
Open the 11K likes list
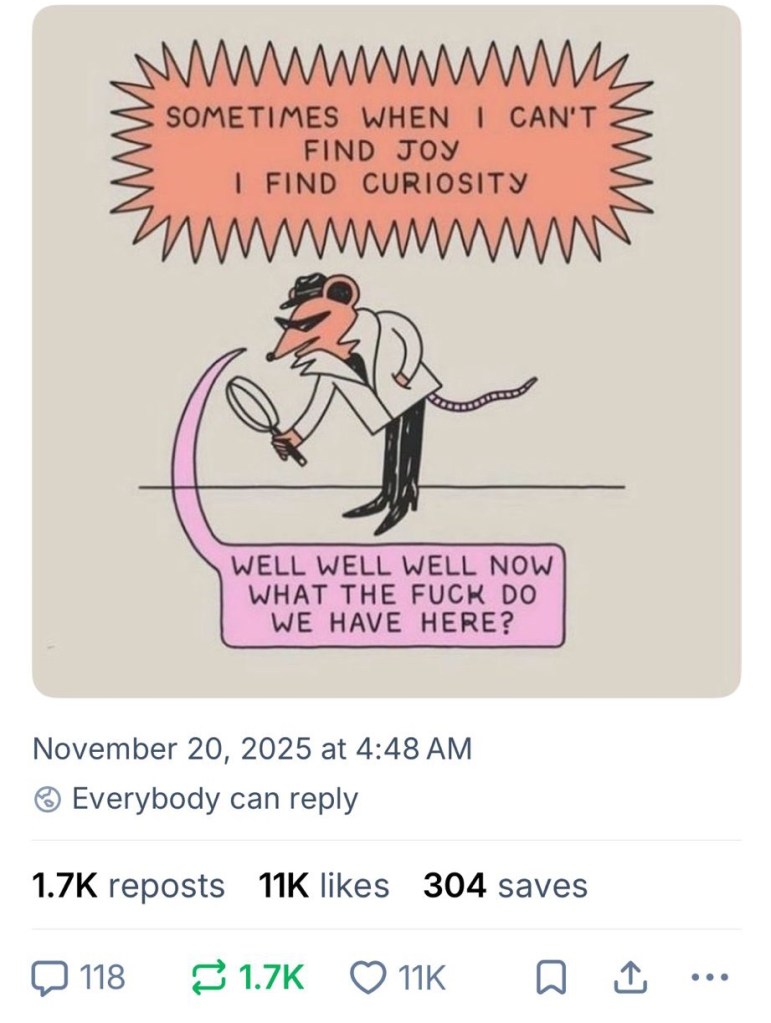(323, 885)
